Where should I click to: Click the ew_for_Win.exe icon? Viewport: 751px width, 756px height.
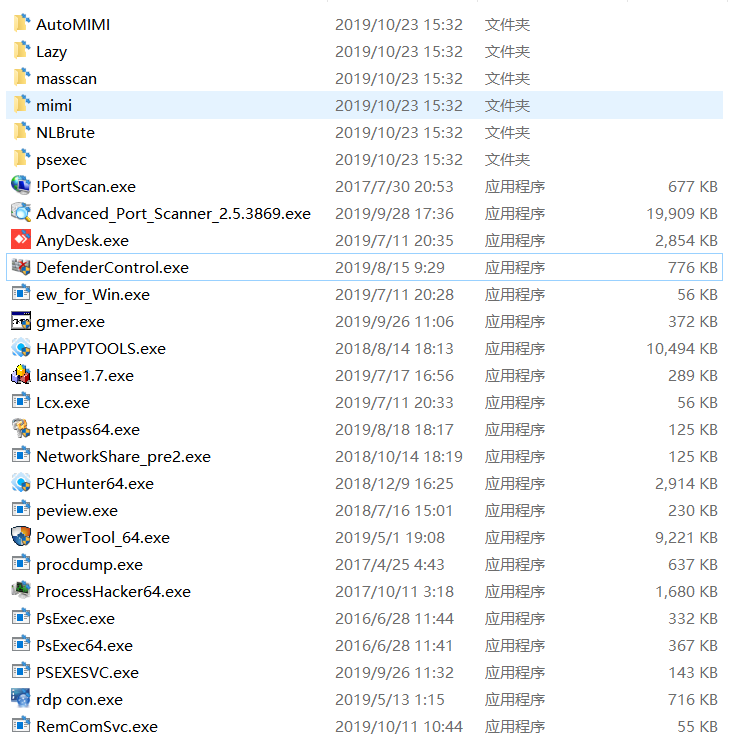[21, 294]
